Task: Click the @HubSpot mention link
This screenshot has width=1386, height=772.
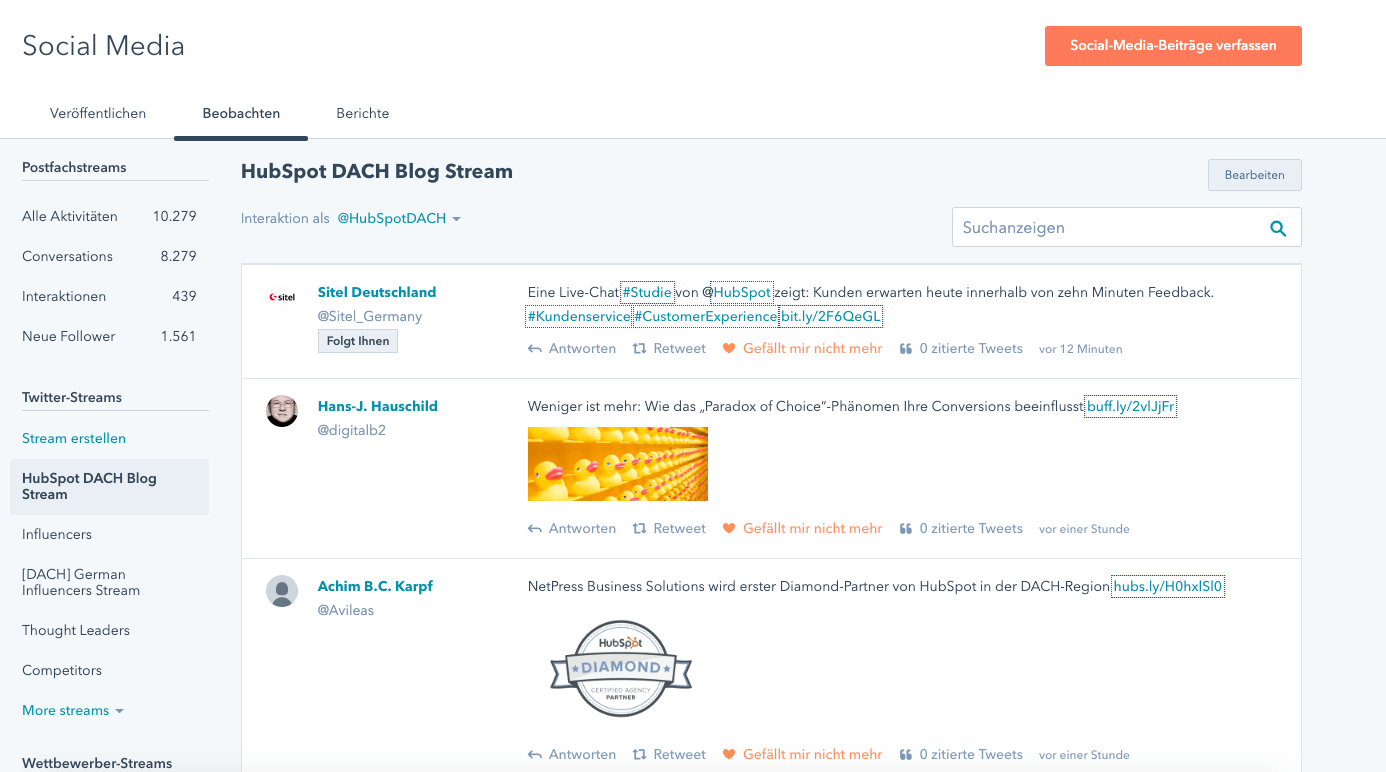Action: point(742,293)
